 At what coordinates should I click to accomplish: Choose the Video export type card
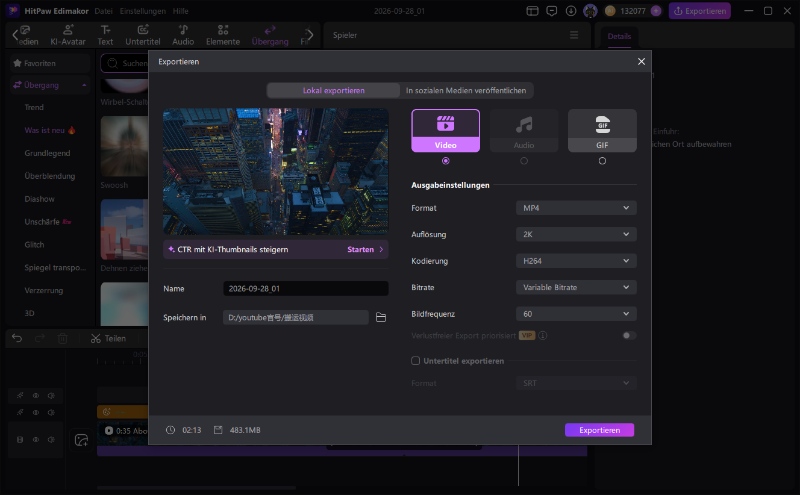click(445, 131)
